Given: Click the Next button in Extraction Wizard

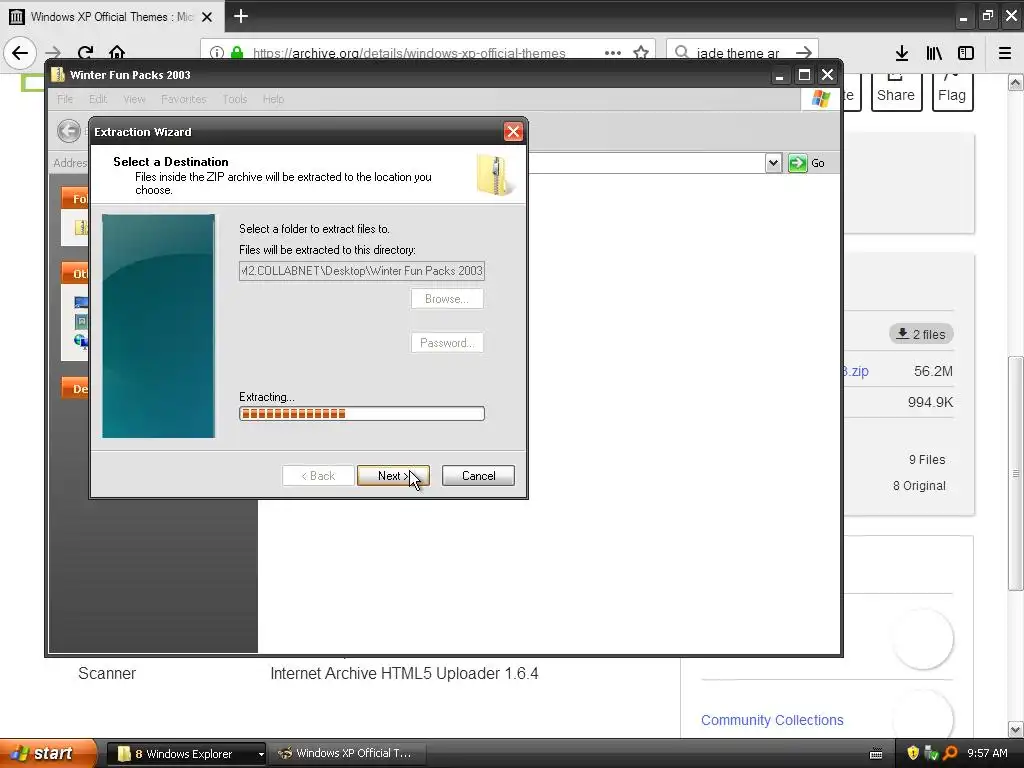Looking at the screenshot, I should click(x=393, y=475).
